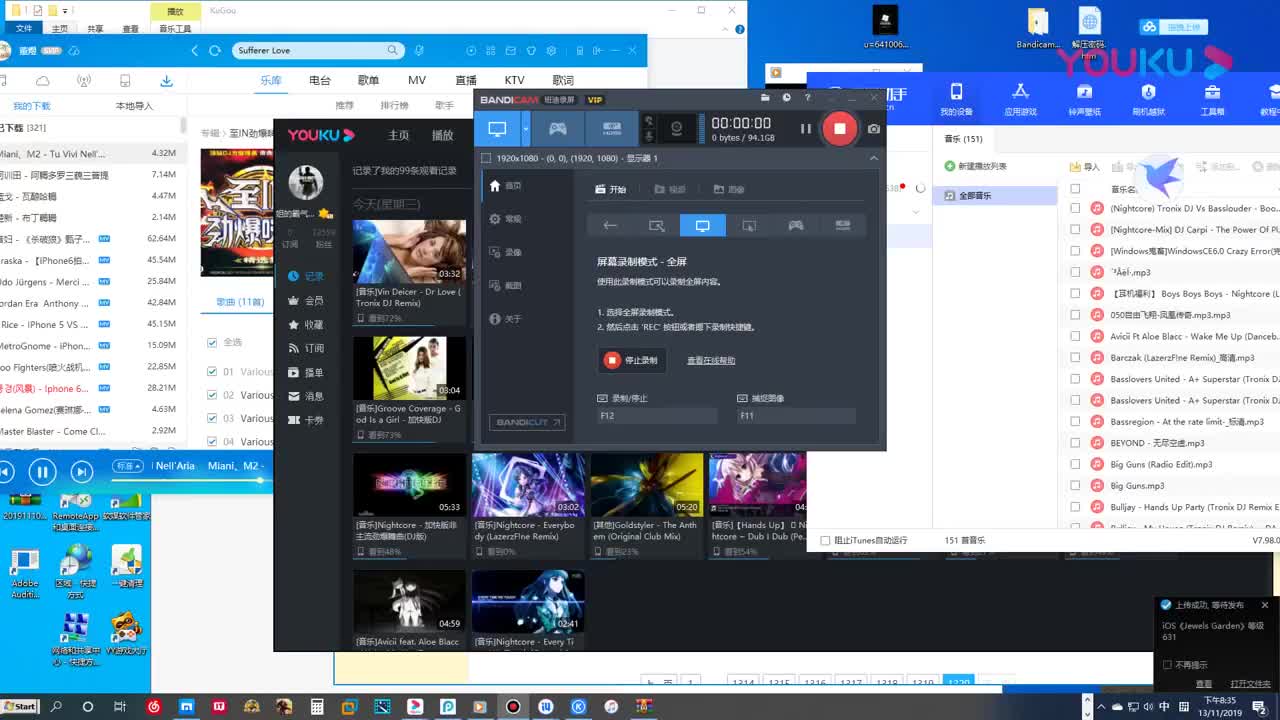Toggle Bandicam webcam overlay icon
The height and width of the screenshot is (720, 1280).
pos(676,128)
